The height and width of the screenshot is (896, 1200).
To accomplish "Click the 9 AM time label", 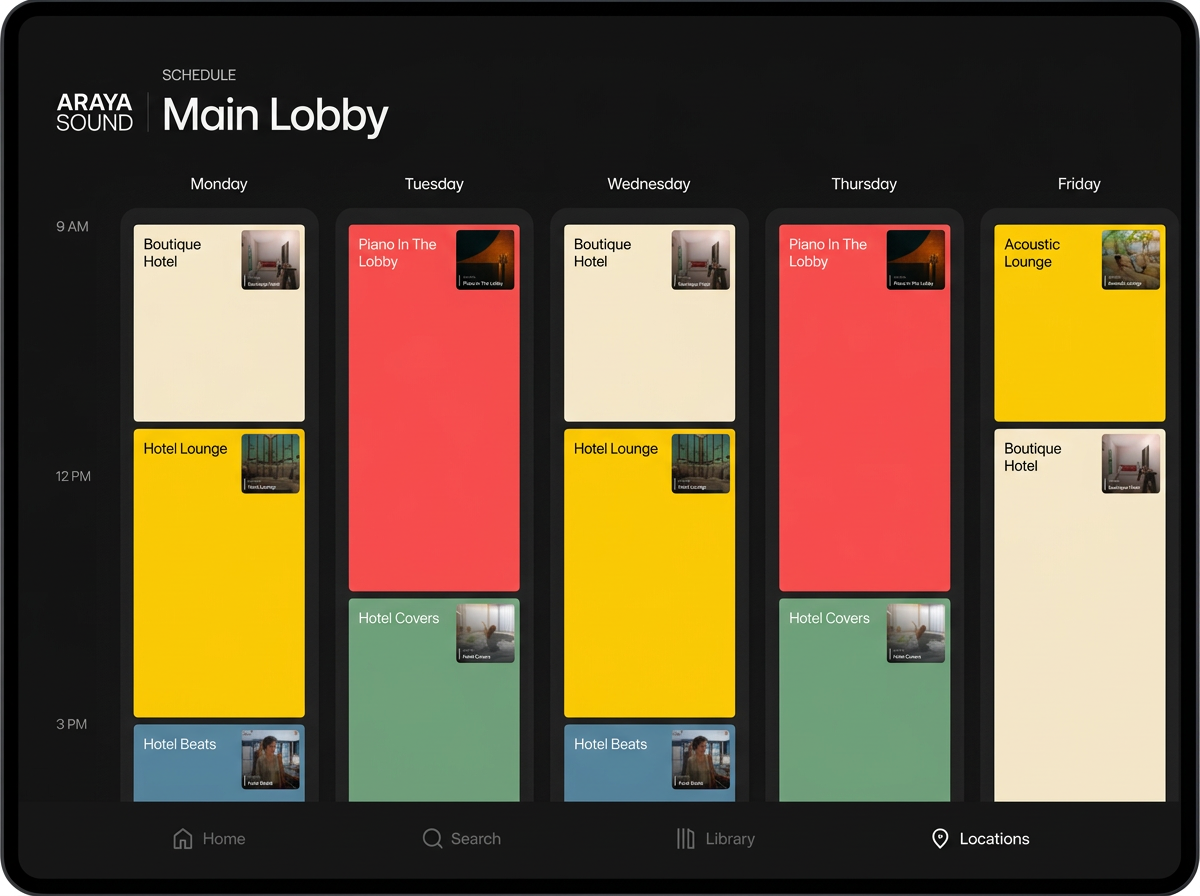I will point(72,227).
